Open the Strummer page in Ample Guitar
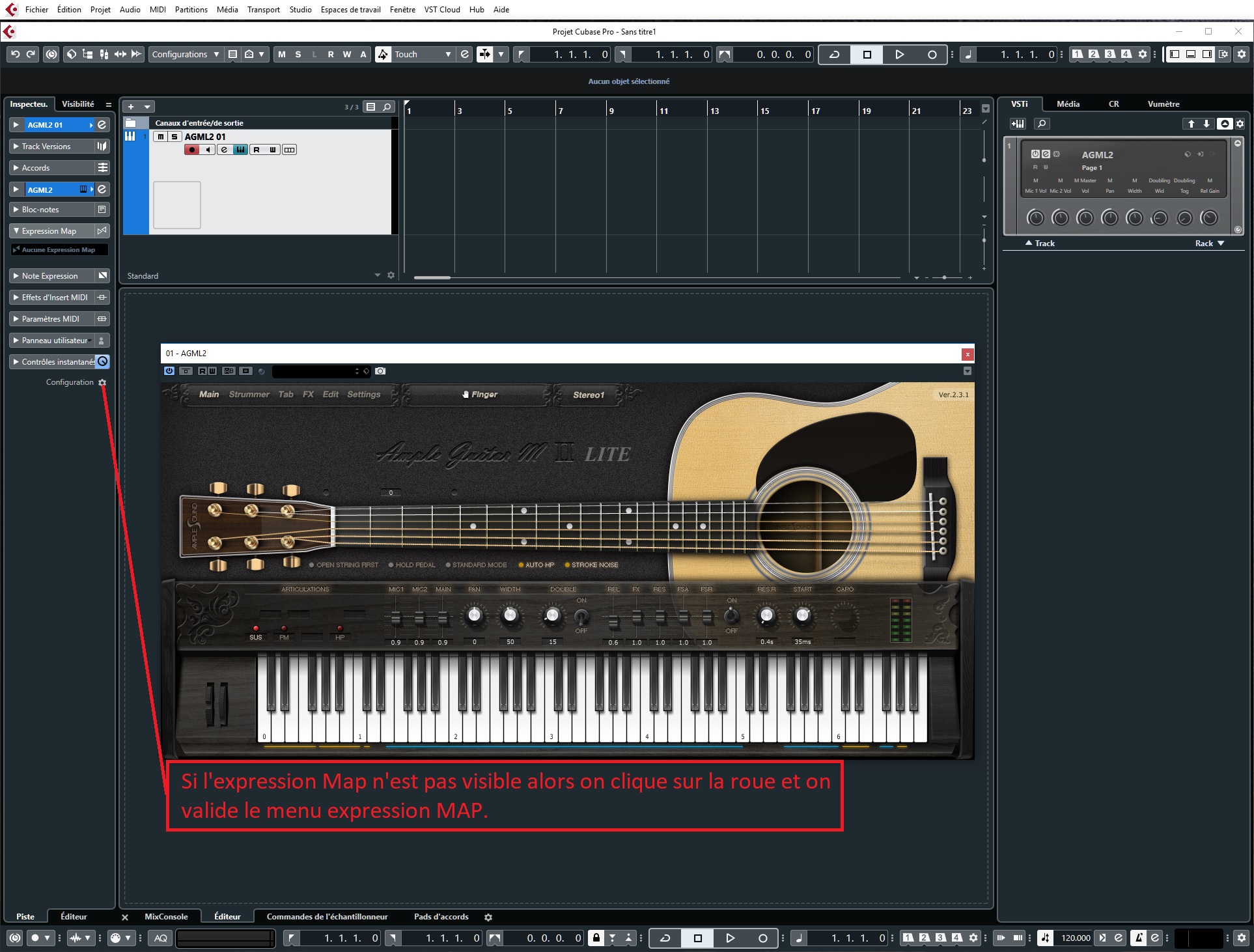1254x952 pixels. click(x=249, y=394)
